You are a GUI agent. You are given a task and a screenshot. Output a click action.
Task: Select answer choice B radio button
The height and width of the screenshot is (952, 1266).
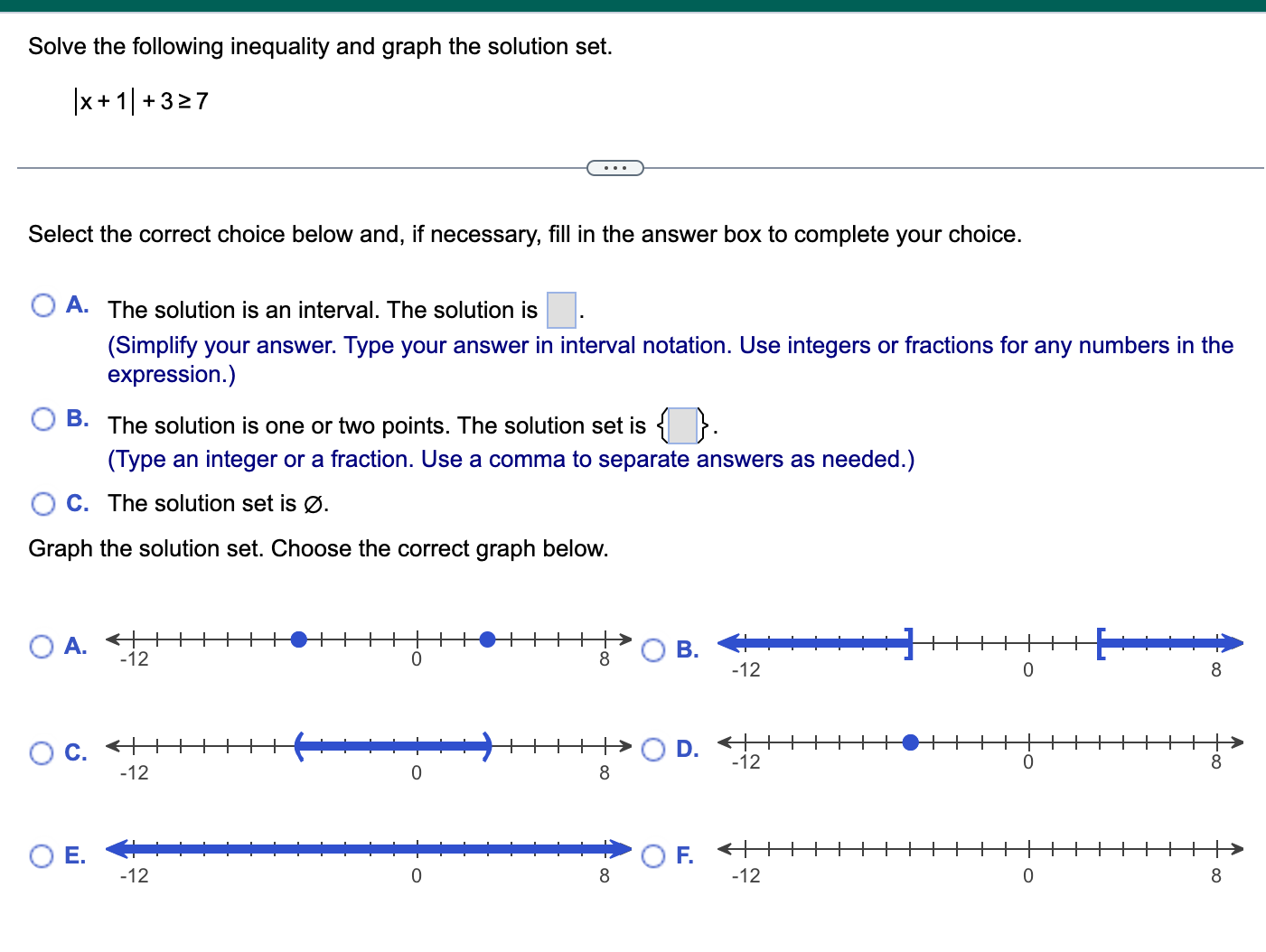point(42,418)
